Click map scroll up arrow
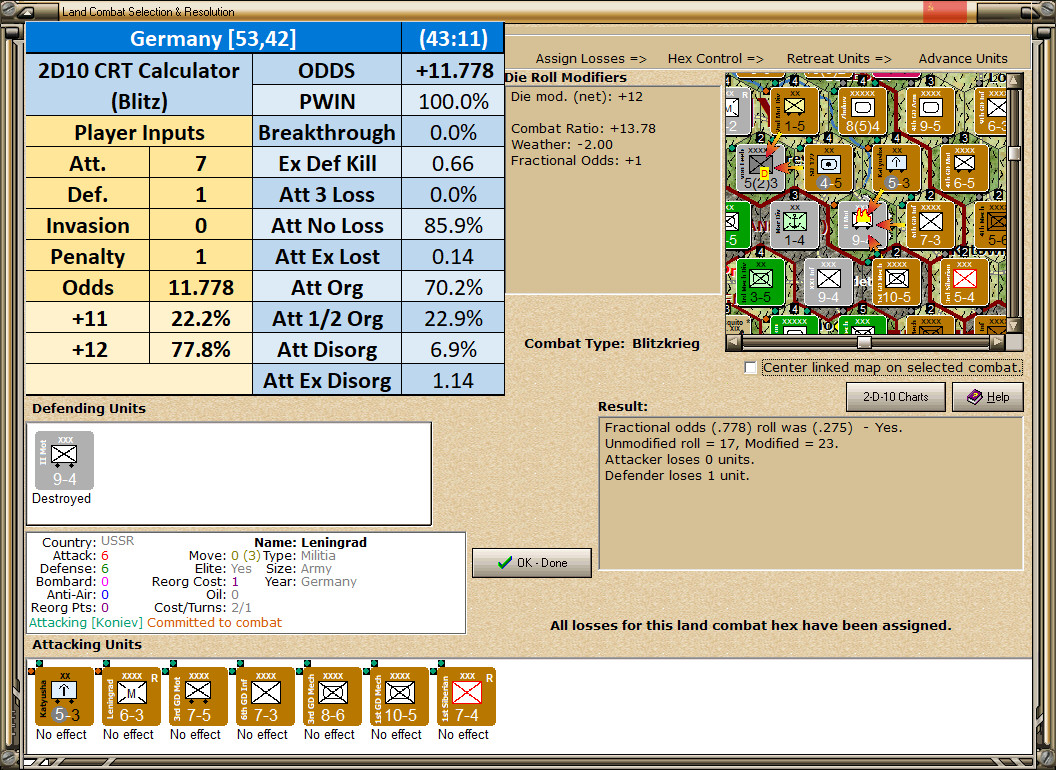The width and height of the screenshot is (1056, 770). pos(1015,81)
